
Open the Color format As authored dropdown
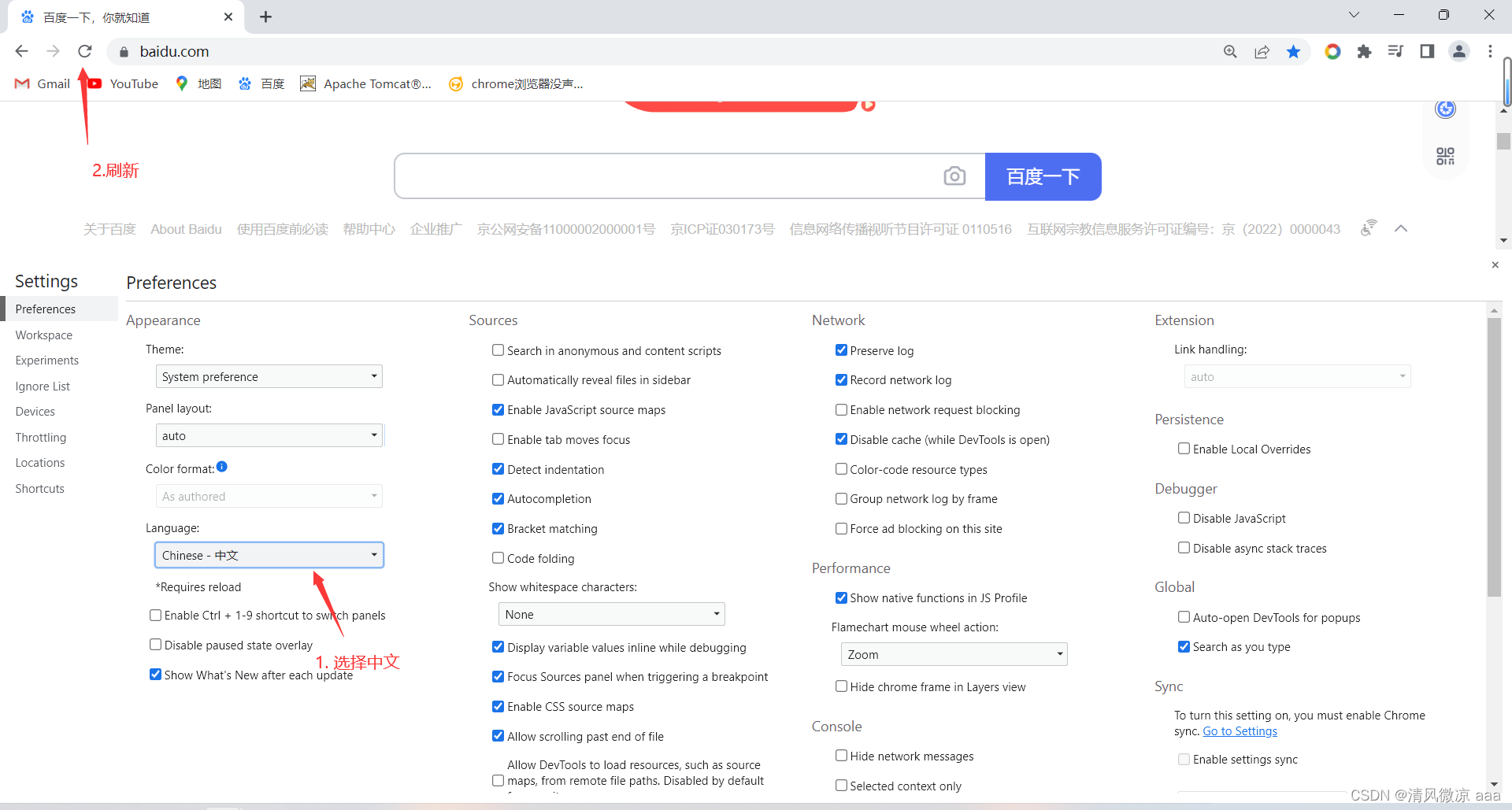coord(269,496)
